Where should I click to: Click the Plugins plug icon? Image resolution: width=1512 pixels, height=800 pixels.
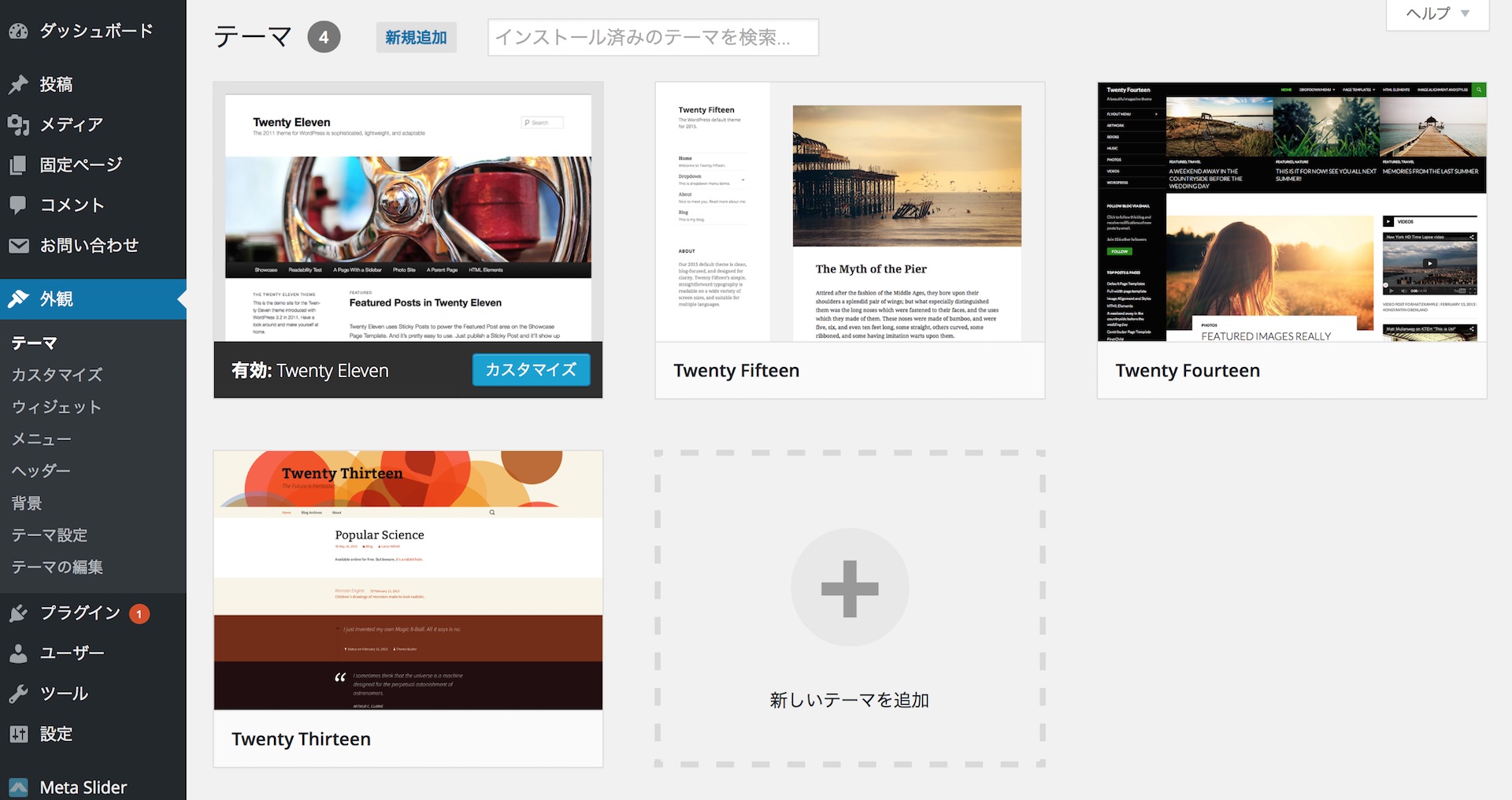18,613
